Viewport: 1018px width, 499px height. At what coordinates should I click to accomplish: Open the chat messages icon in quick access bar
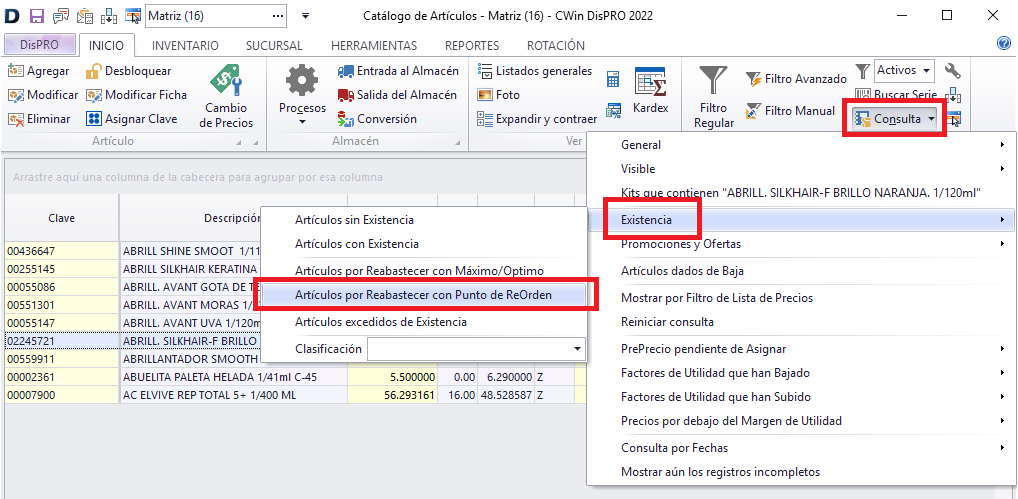tap(61, 16)
